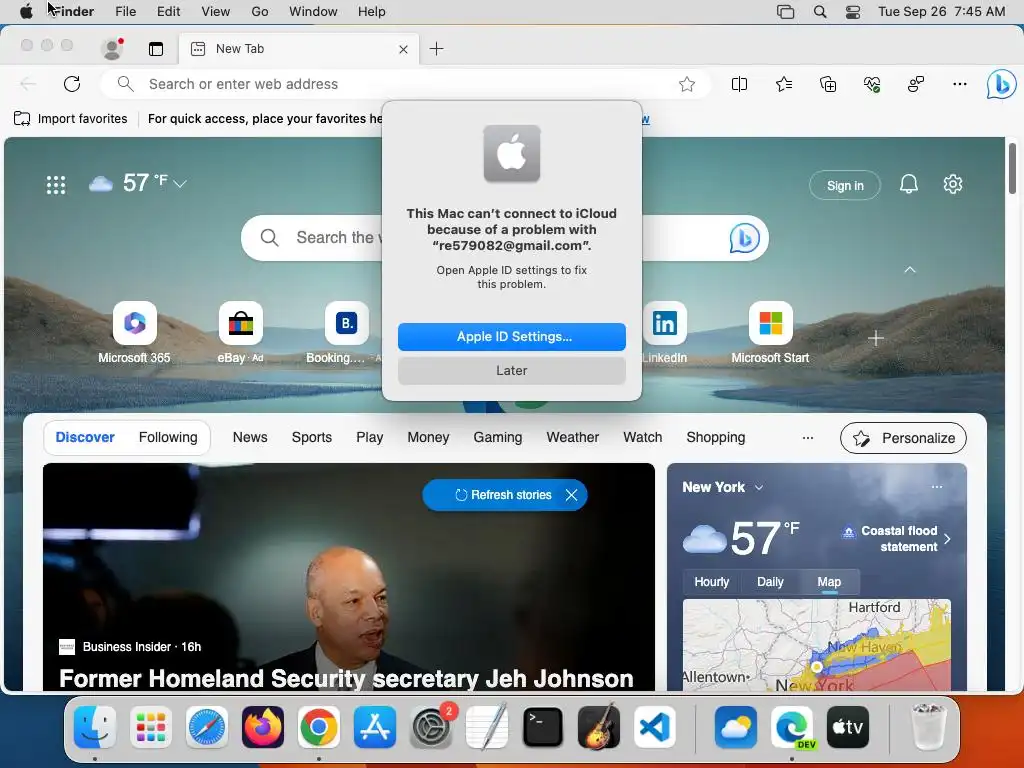Switch weather card to Hourly tab
This screenshot has height=768, width=1024.
pos(711,582)
